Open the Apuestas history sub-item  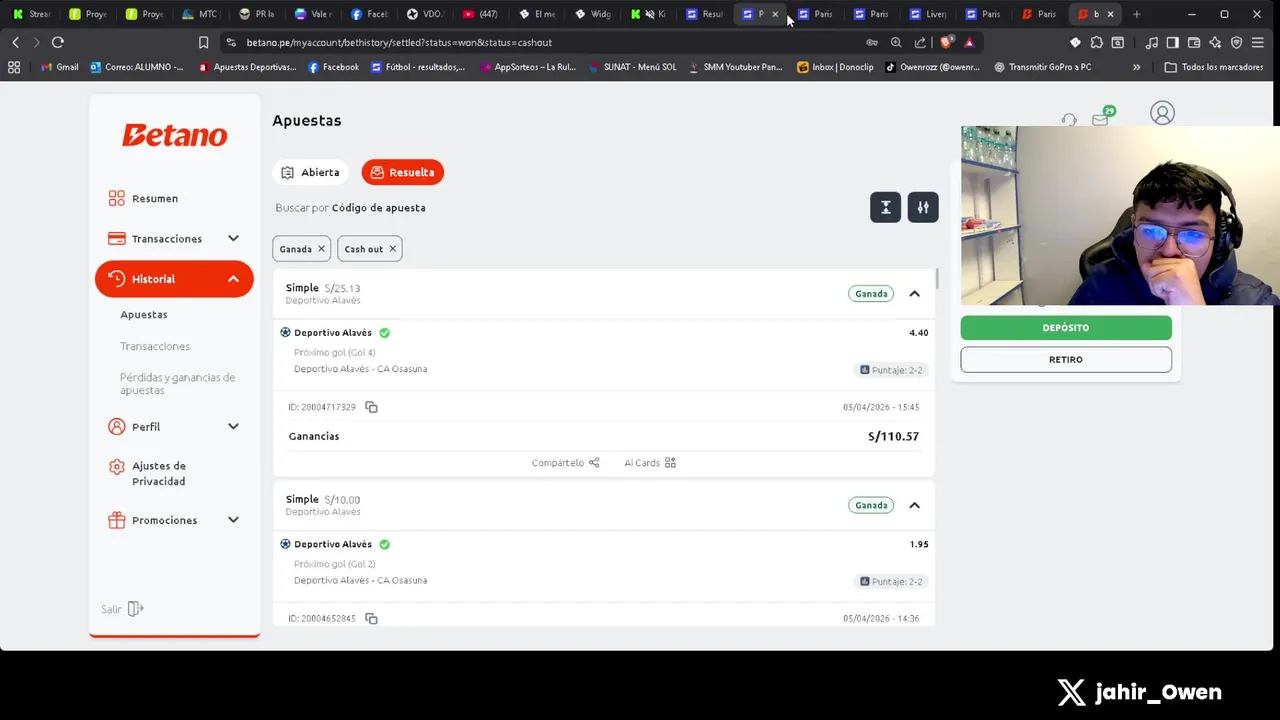click(x=144, y=314)
